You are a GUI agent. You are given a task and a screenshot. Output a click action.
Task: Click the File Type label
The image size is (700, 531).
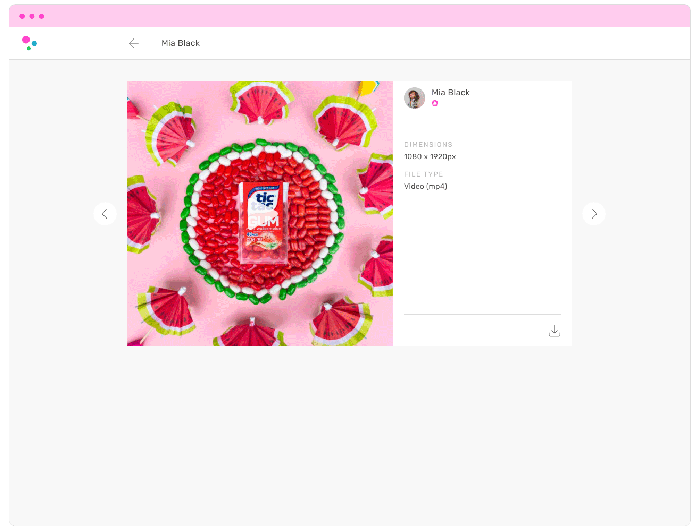point(423,174)
